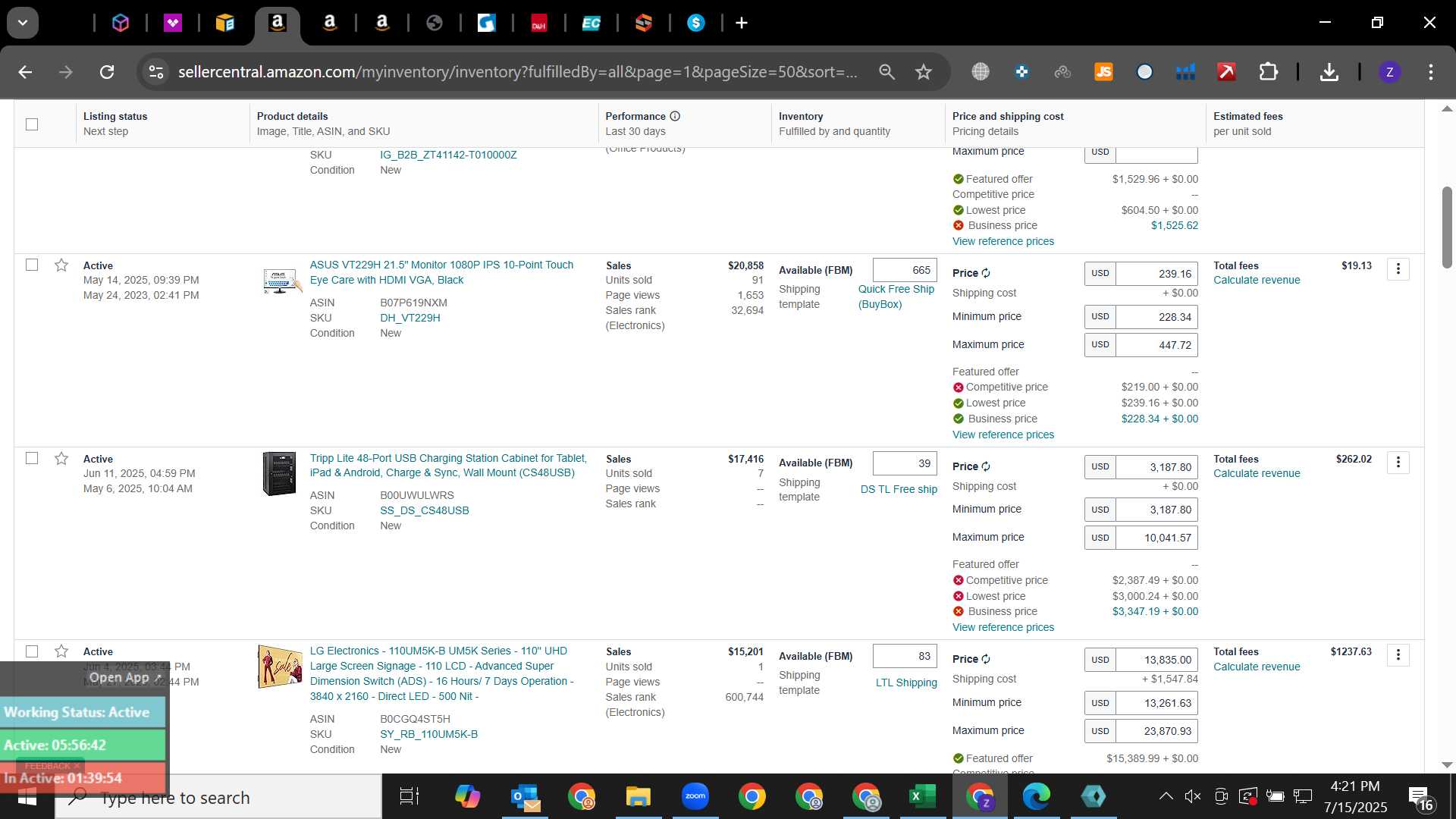The image size is (1456, 819).
Task: Open File Explorer from the taskbar
Action: pyautogui.click(x=639, y=796)
